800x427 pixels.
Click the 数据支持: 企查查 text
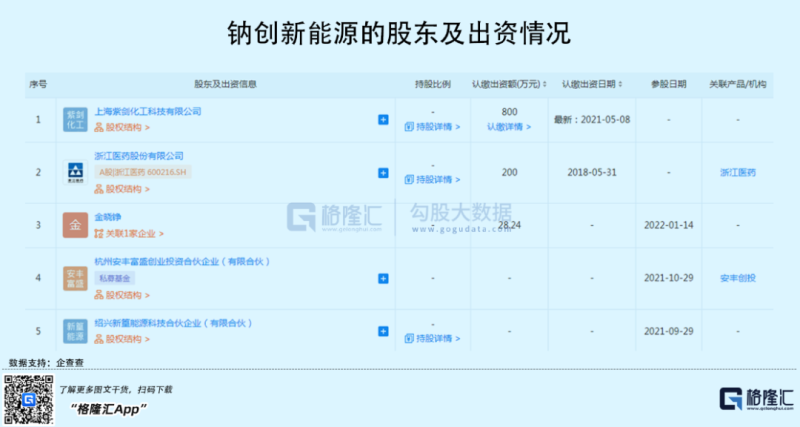(46, 362)
